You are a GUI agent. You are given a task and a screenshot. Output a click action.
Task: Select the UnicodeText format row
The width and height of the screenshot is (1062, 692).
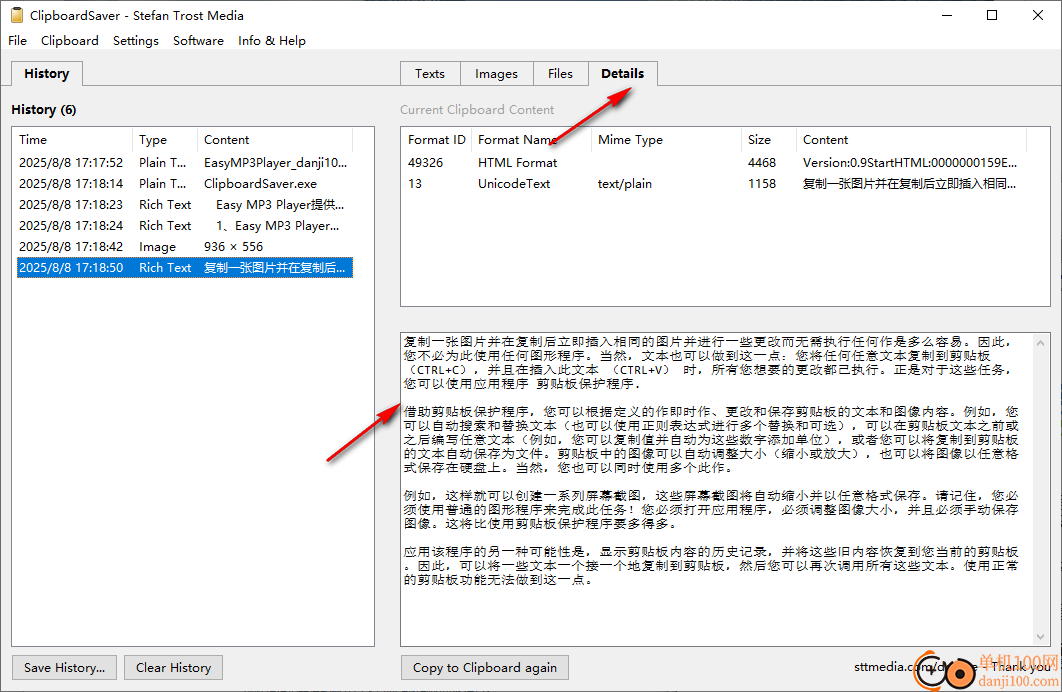(715, 183)
